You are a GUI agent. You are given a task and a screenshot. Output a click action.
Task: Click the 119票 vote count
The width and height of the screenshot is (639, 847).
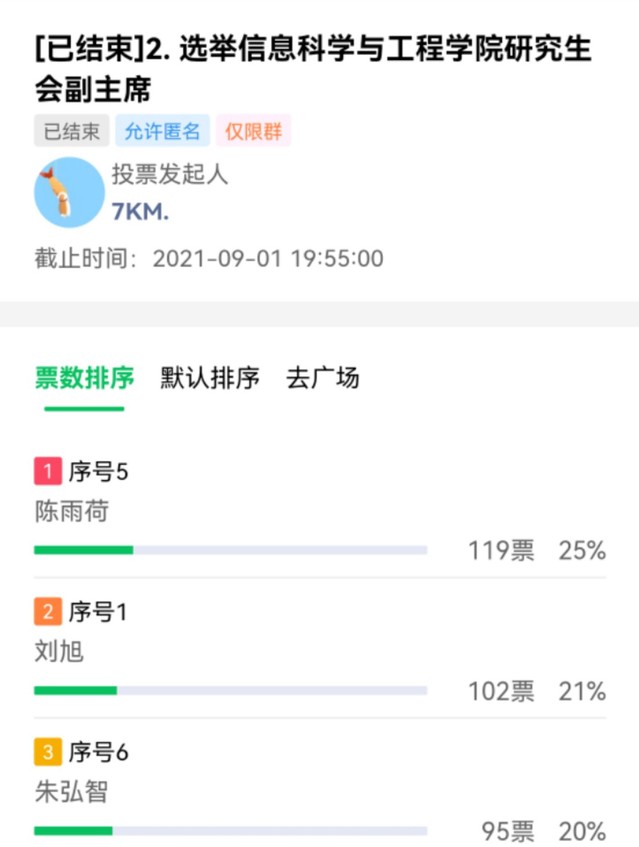point(501,550)
